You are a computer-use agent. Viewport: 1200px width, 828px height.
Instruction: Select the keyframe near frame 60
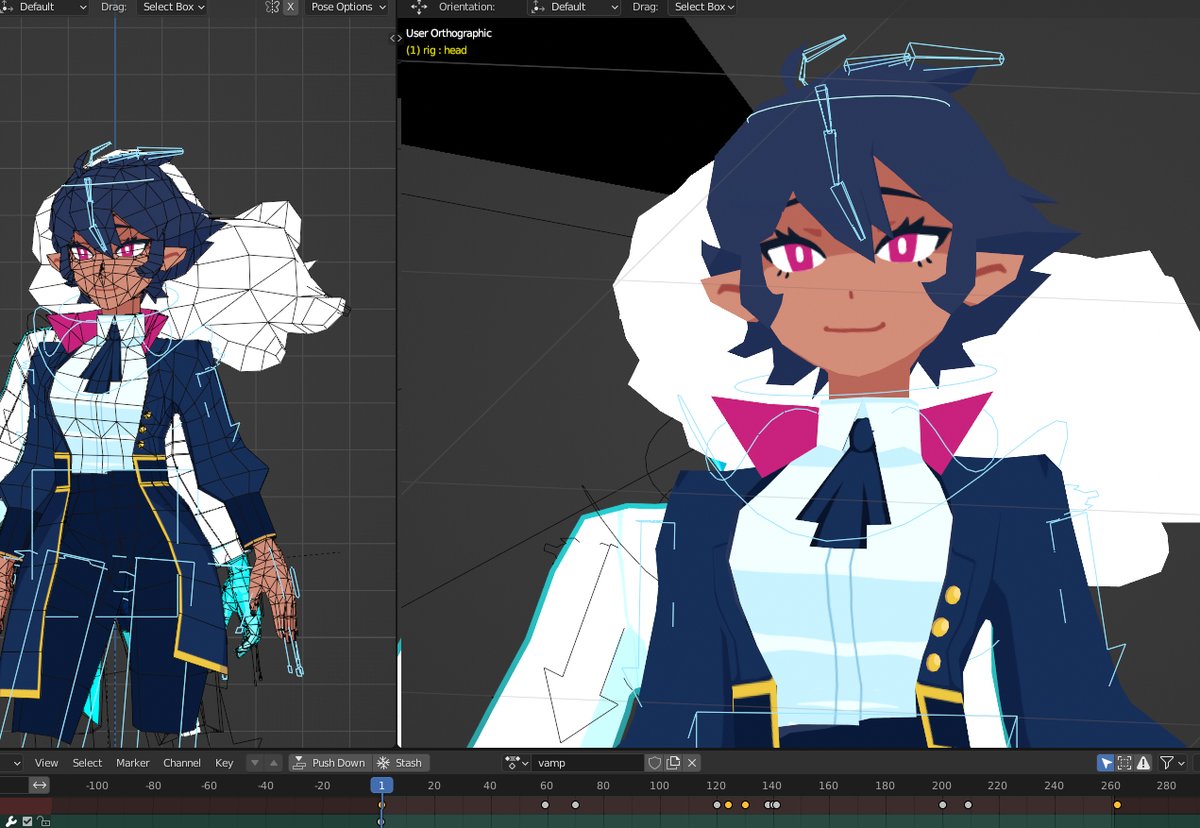pos(545,805)
